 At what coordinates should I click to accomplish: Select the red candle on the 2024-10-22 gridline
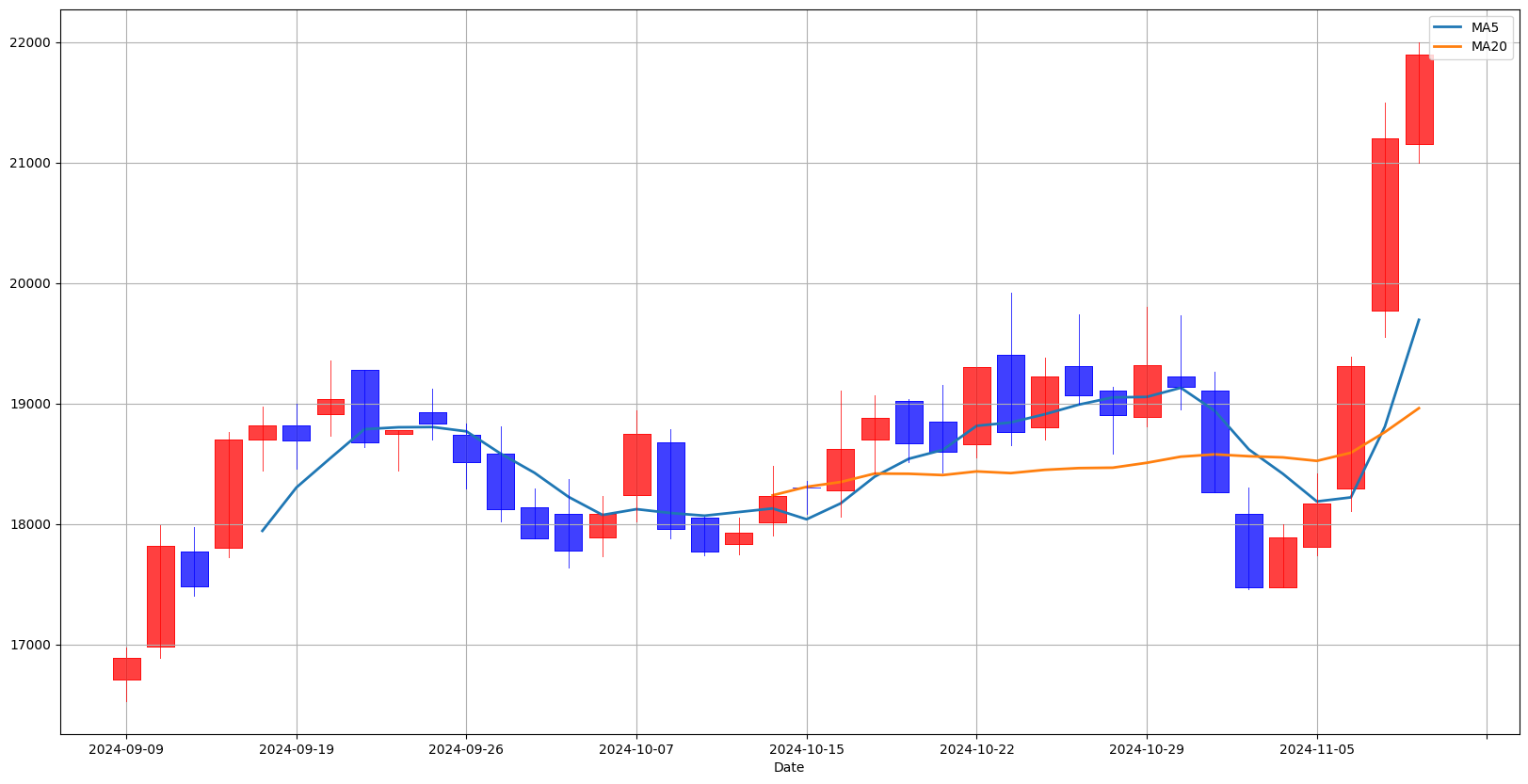point(976,406)
